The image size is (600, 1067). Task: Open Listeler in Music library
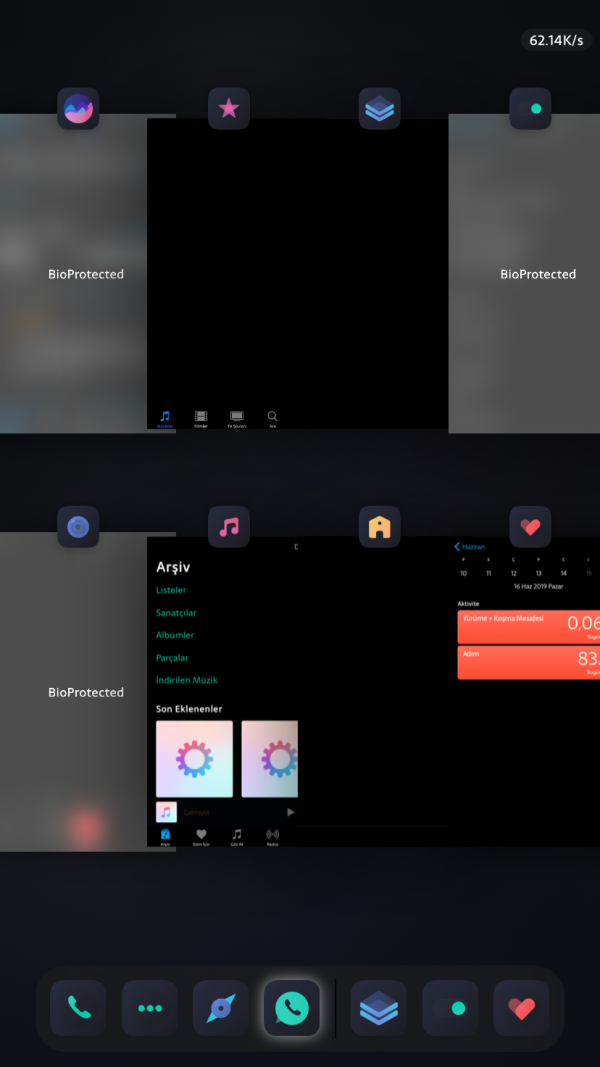(x=171, y=590)
